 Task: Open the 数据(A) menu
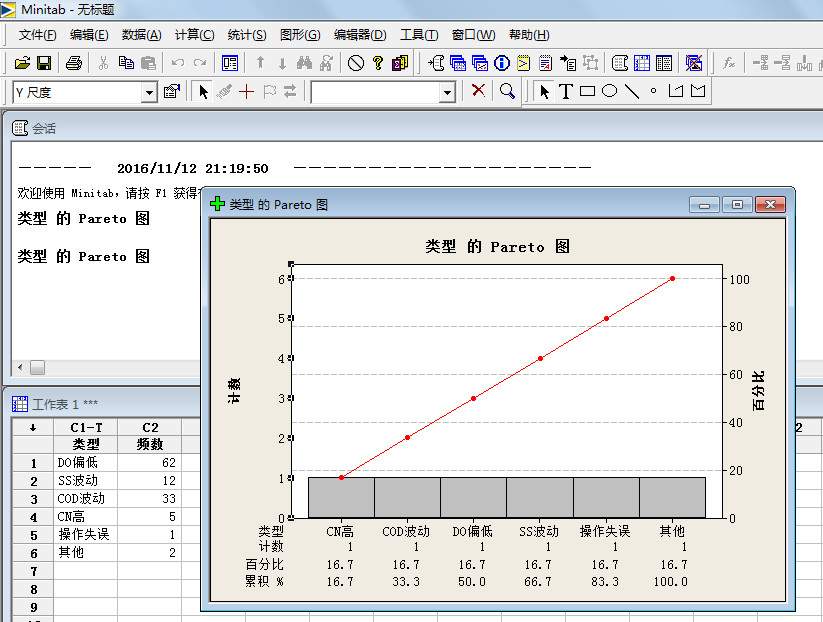click(x=142, y=35)
